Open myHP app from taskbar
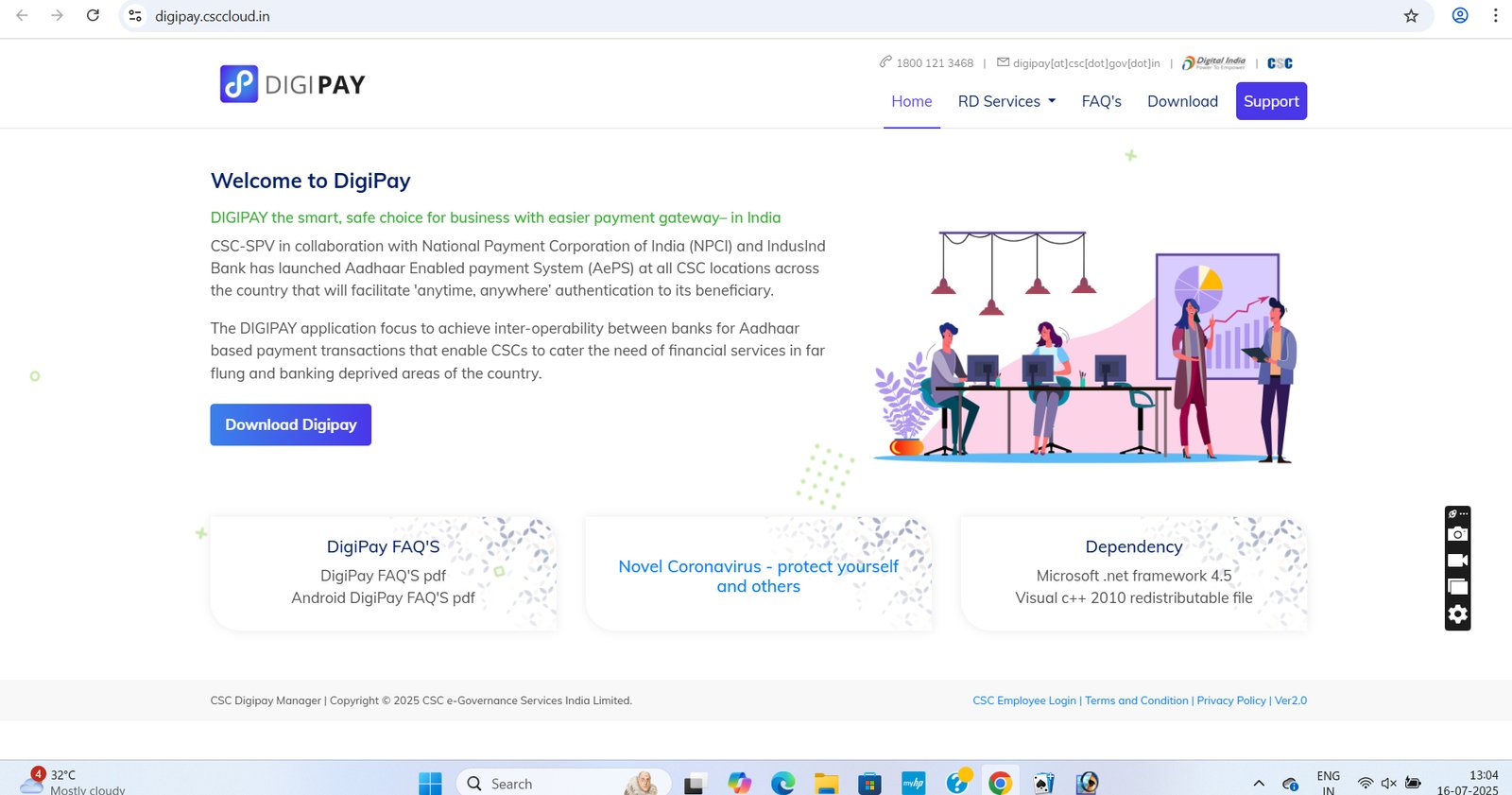 click(x=913, y=783)
